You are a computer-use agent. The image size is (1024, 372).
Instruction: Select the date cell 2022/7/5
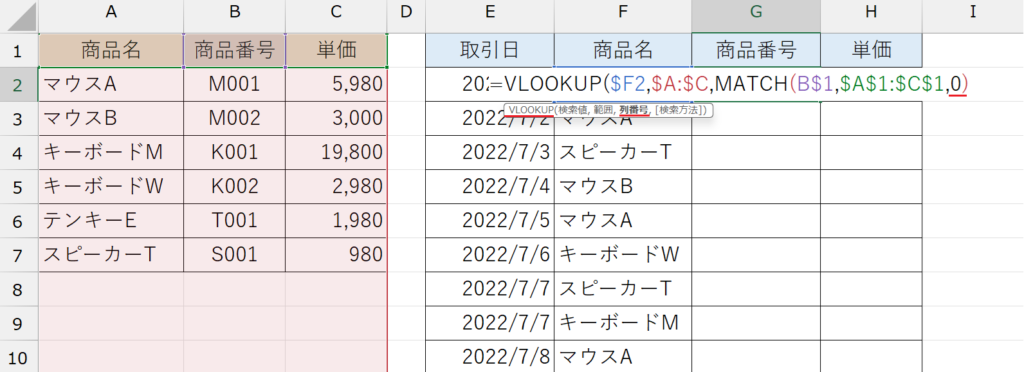(x=490, y=221)
